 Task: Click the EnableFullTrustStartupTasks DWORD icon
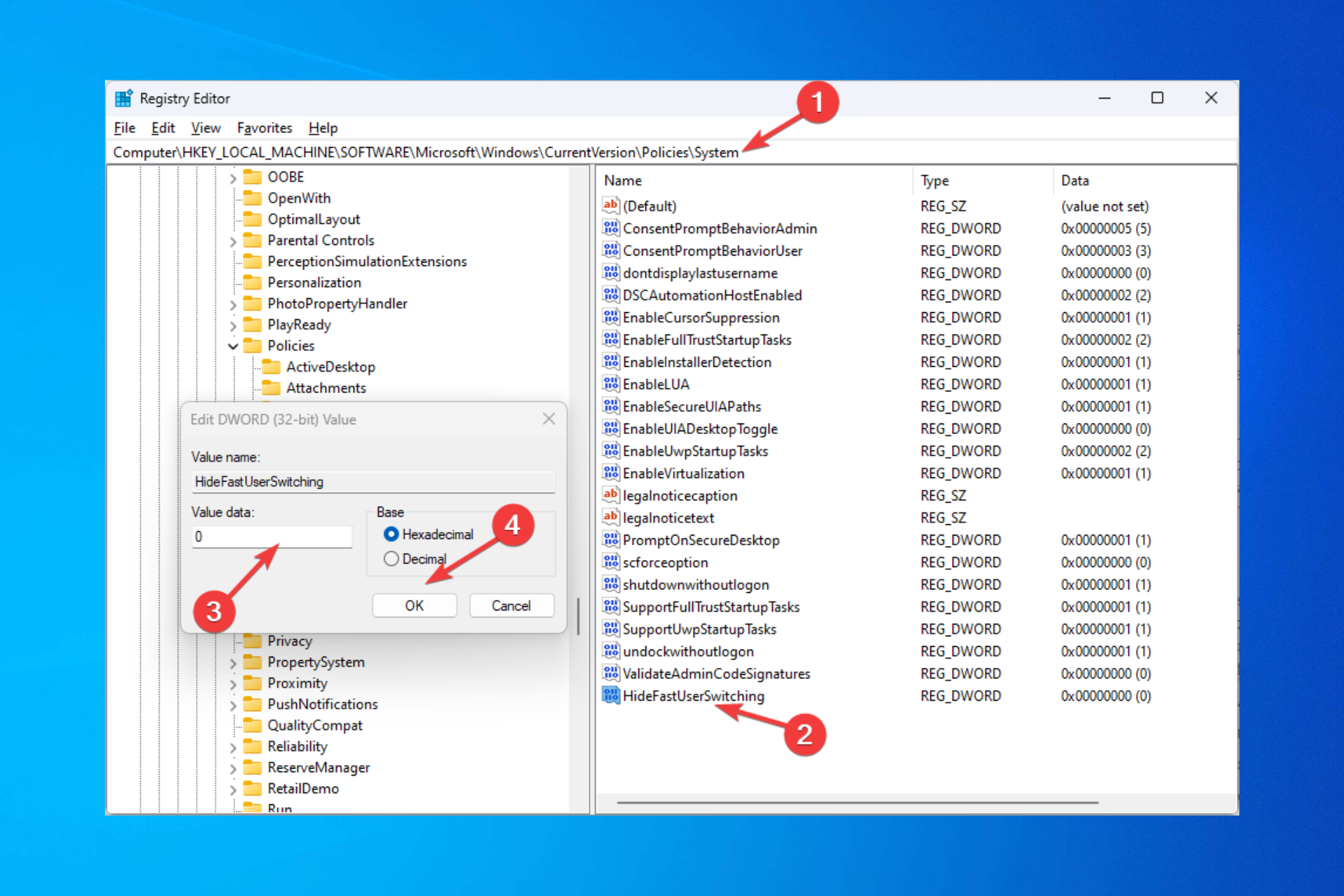click(610, 339)
